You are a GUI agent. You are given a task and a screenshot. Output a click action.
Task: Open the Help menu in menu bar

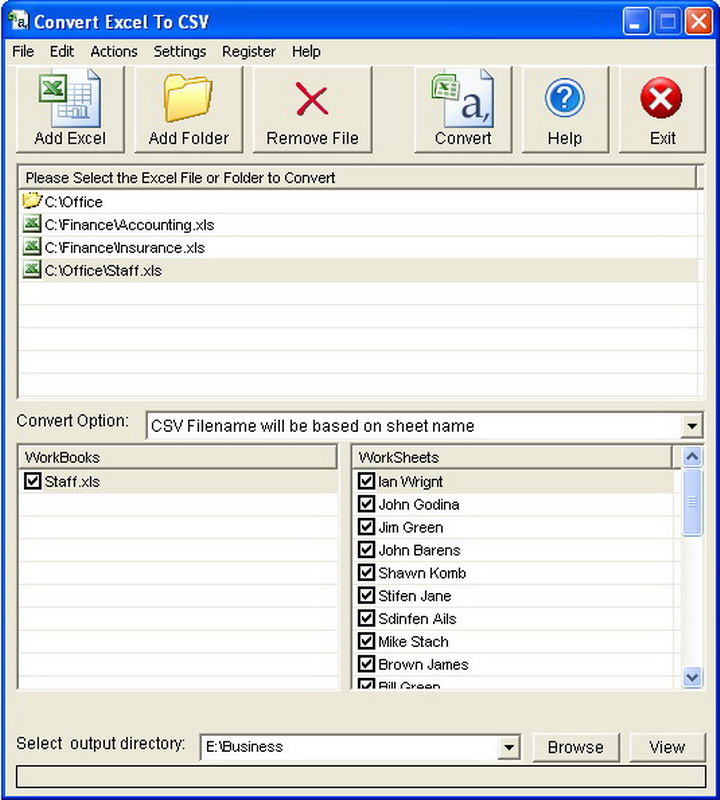coord(306,52)
